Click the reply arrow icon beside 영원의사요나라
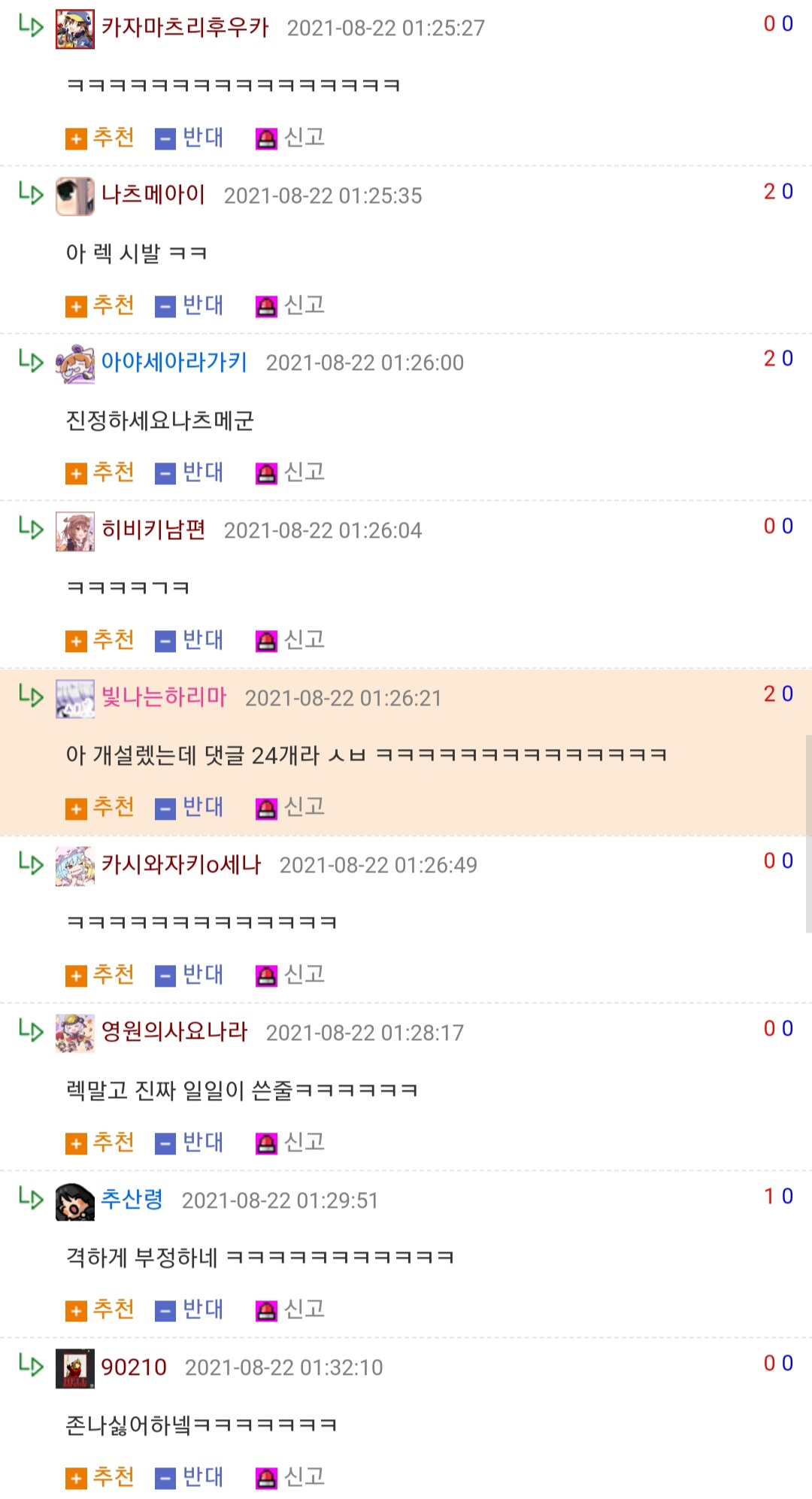 (x=31, y=1030)
